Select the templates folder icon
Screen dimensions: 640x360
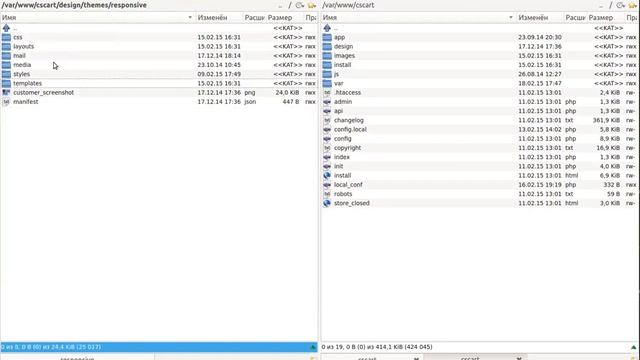pos(6,83)
